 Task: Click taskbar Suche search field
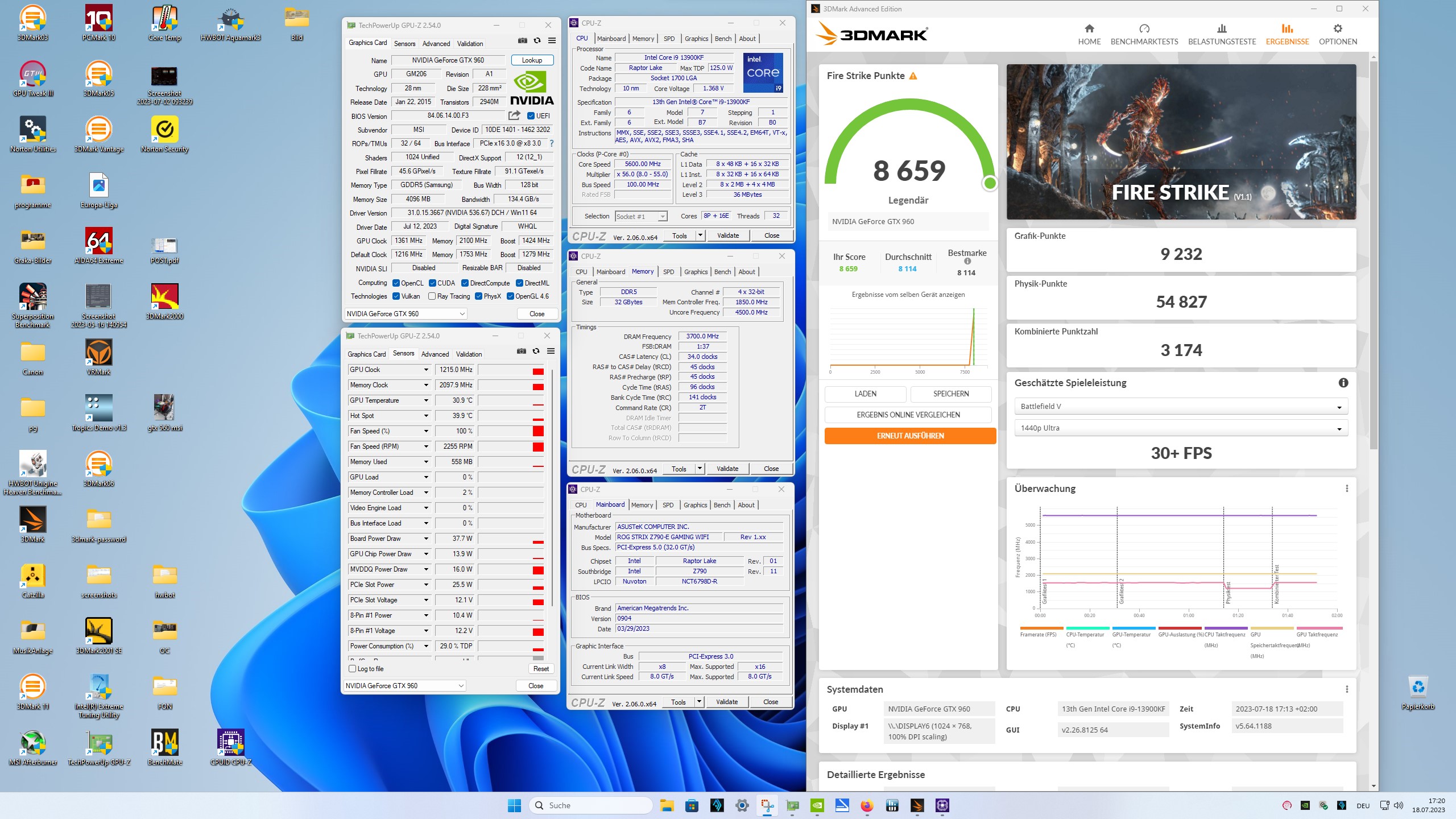click(x=591, y=805)
